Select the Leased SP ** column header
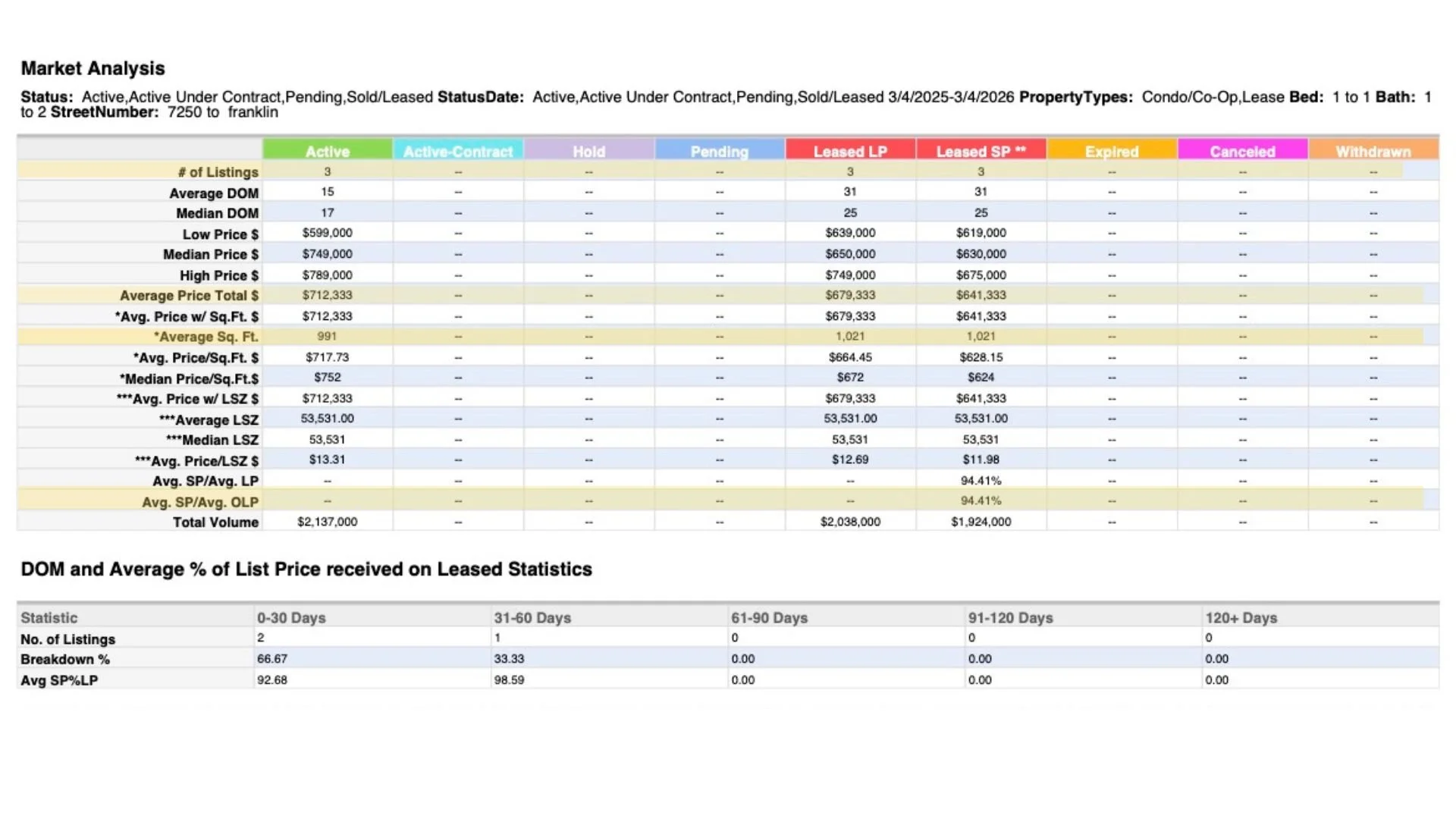Viewport: 1456px width, 819px height. coord(981,151)
